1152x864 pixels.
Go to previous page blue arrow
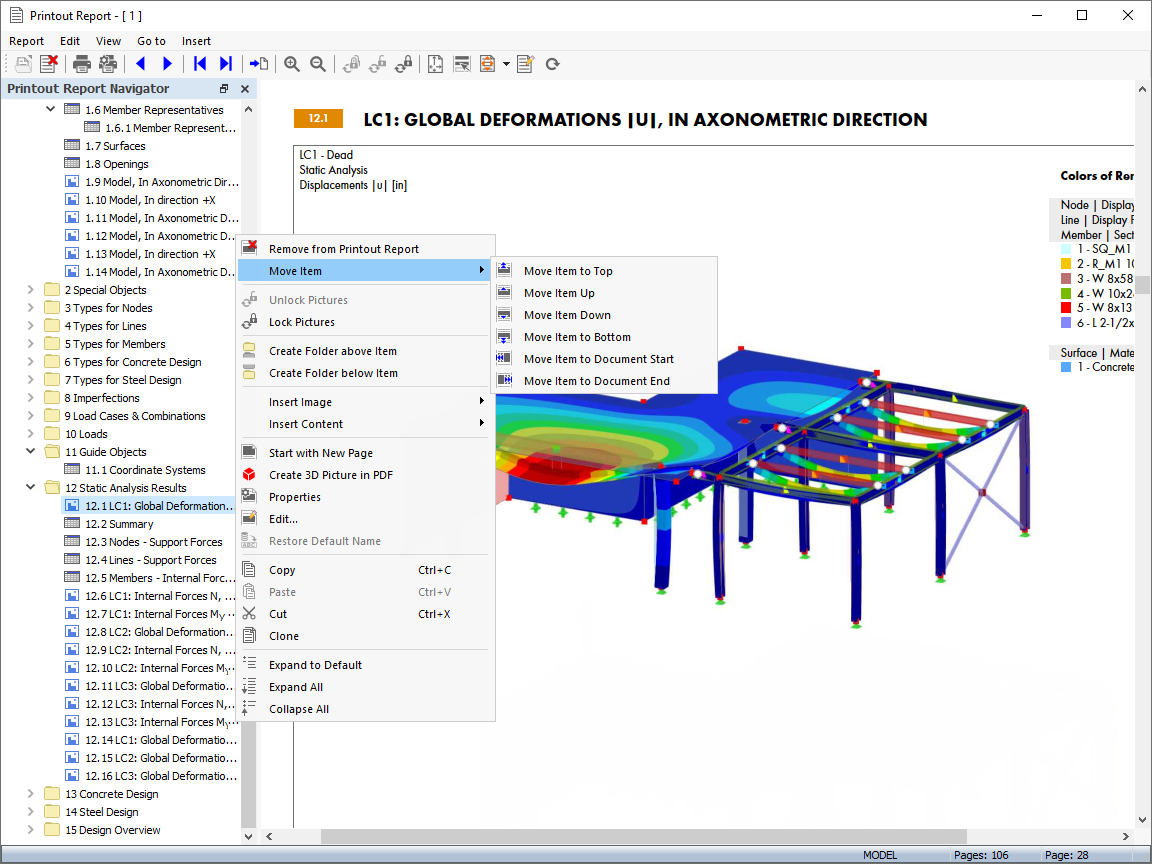[x=140, y=64]
